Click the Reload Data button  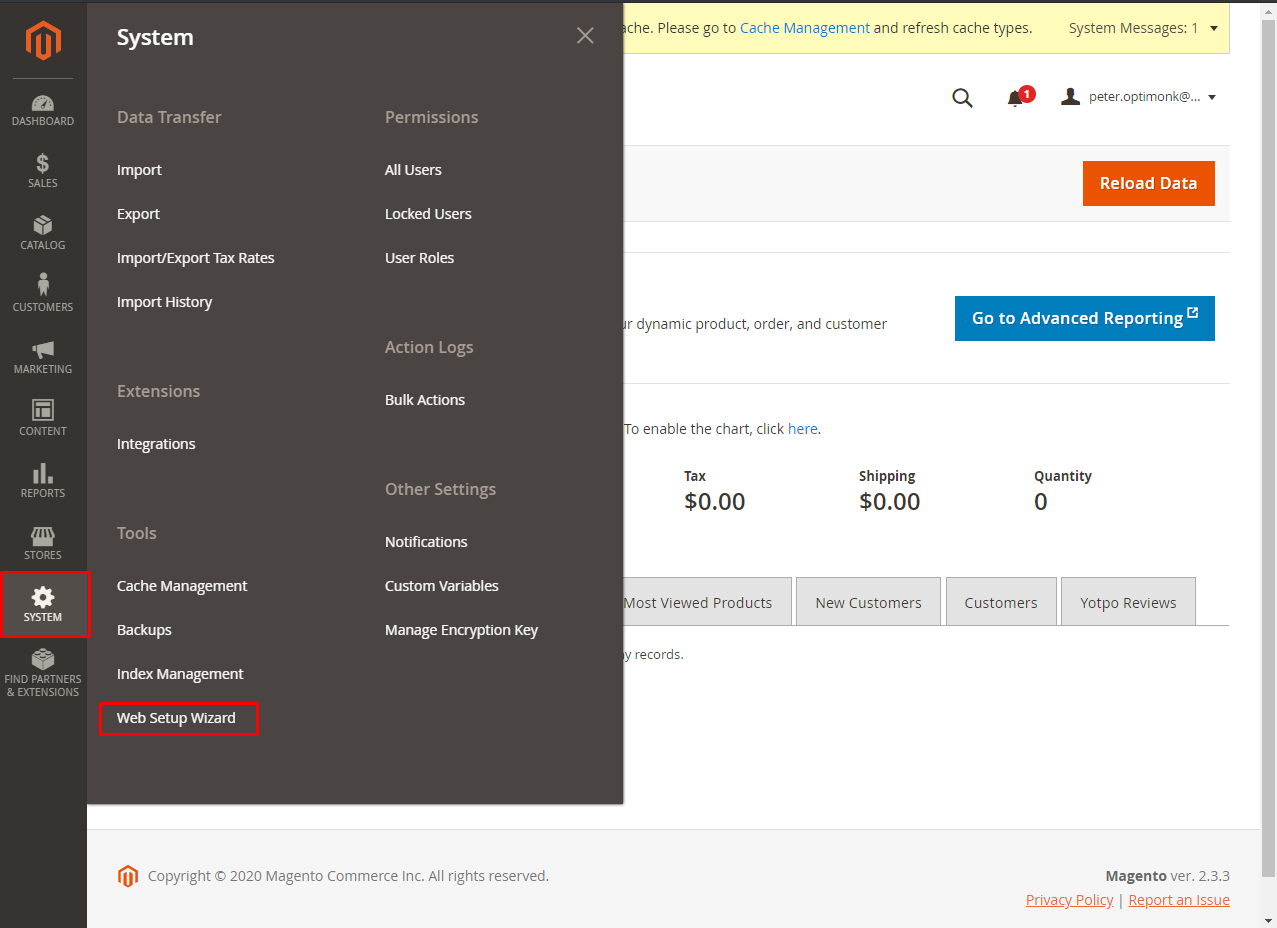pyautogui.click(x=1148, y=183)
